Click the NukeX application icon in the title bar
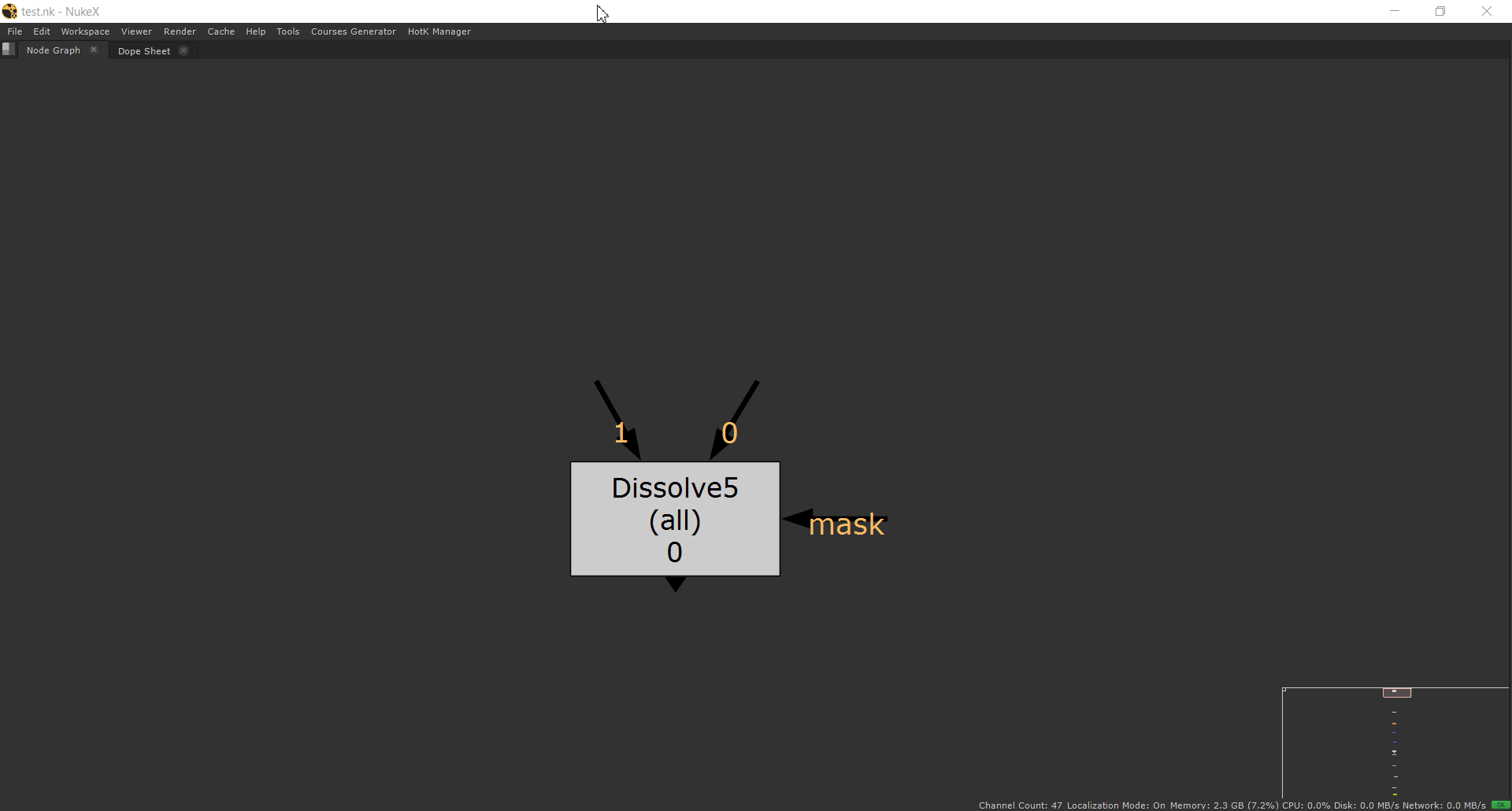Screen dimensions: 1512x811 [x=9, y=11]
